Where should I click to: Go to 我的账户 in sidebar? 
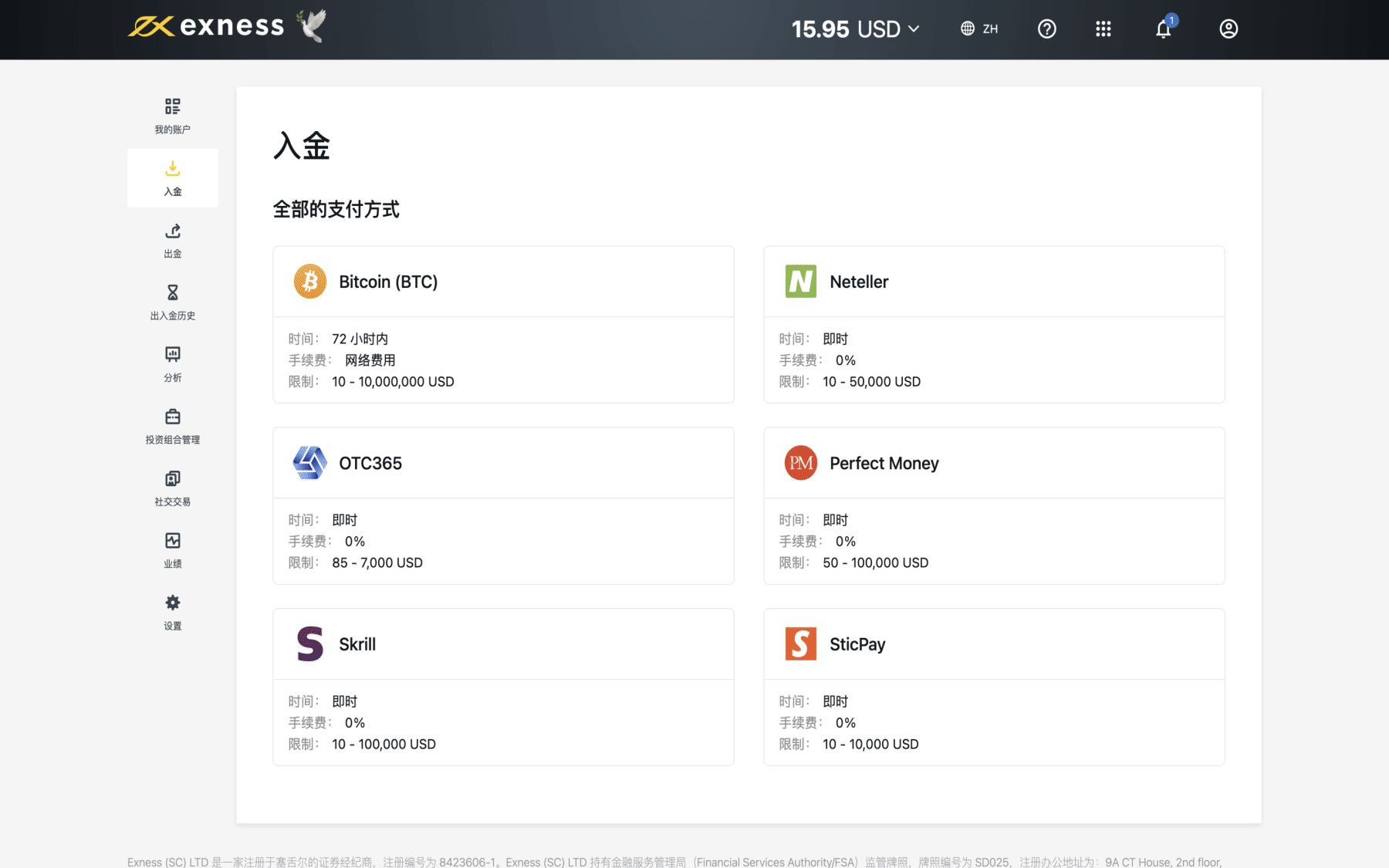point(172,116)
